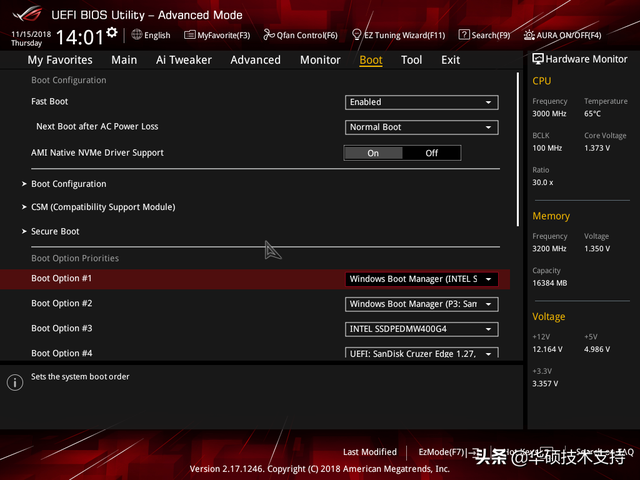
Task: Switch to EzMode(F7)
Action: coord(447,452)
